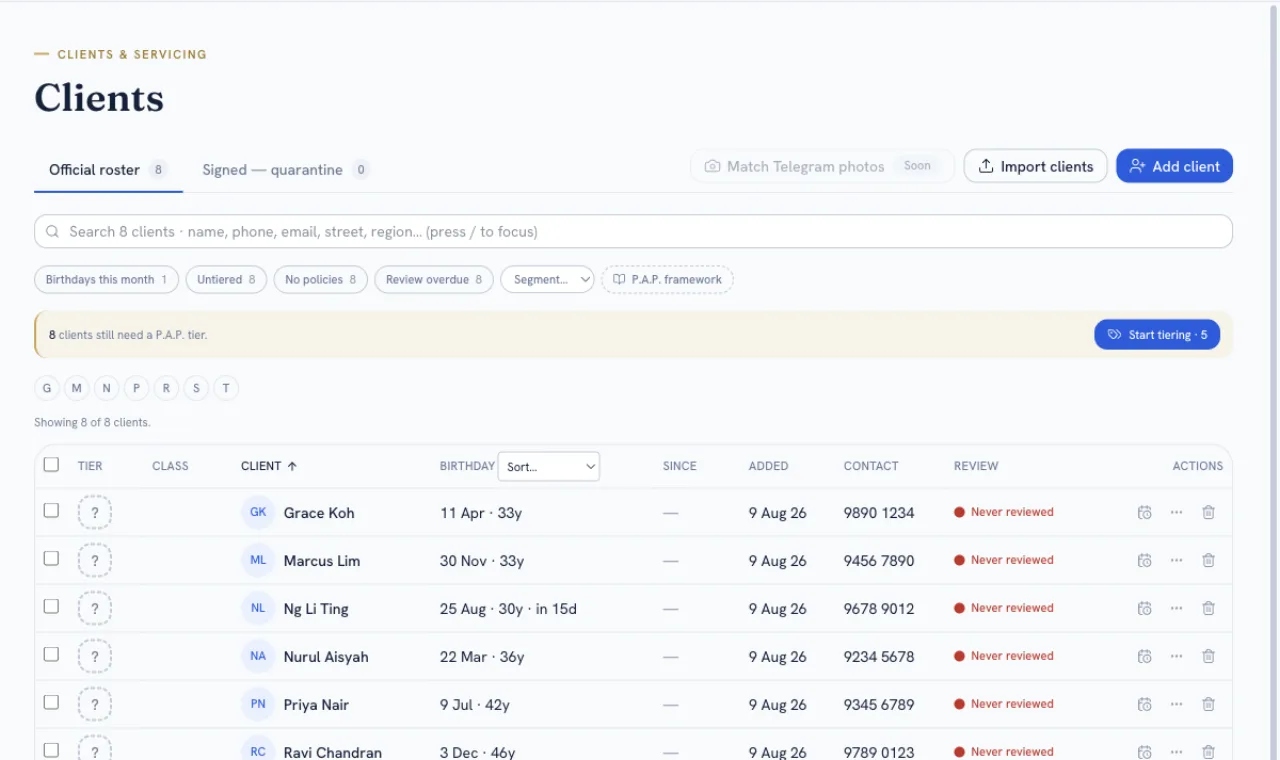Toggle the No policies filter chip

[321, 280]
